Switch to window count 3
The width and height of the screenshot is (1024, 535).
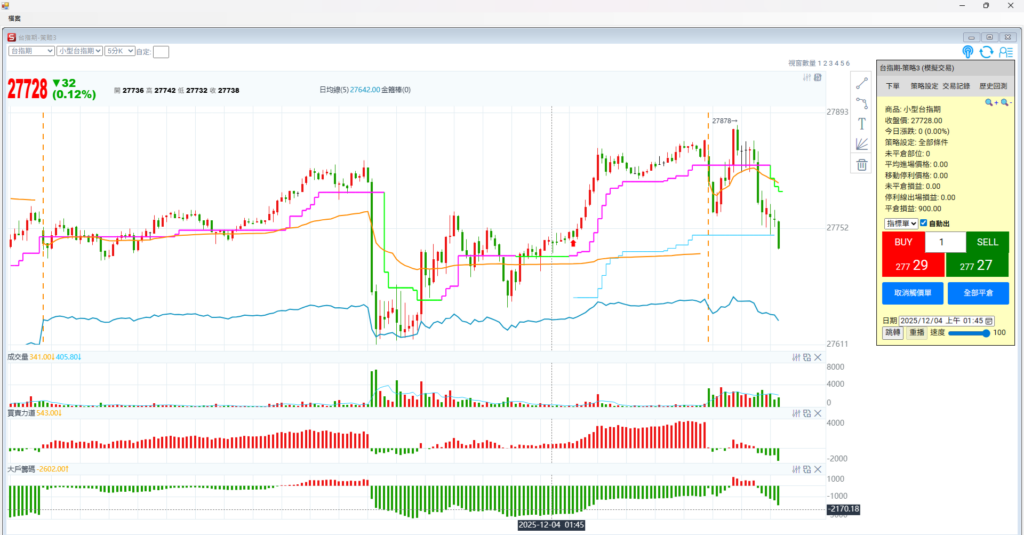coord(830,63)
